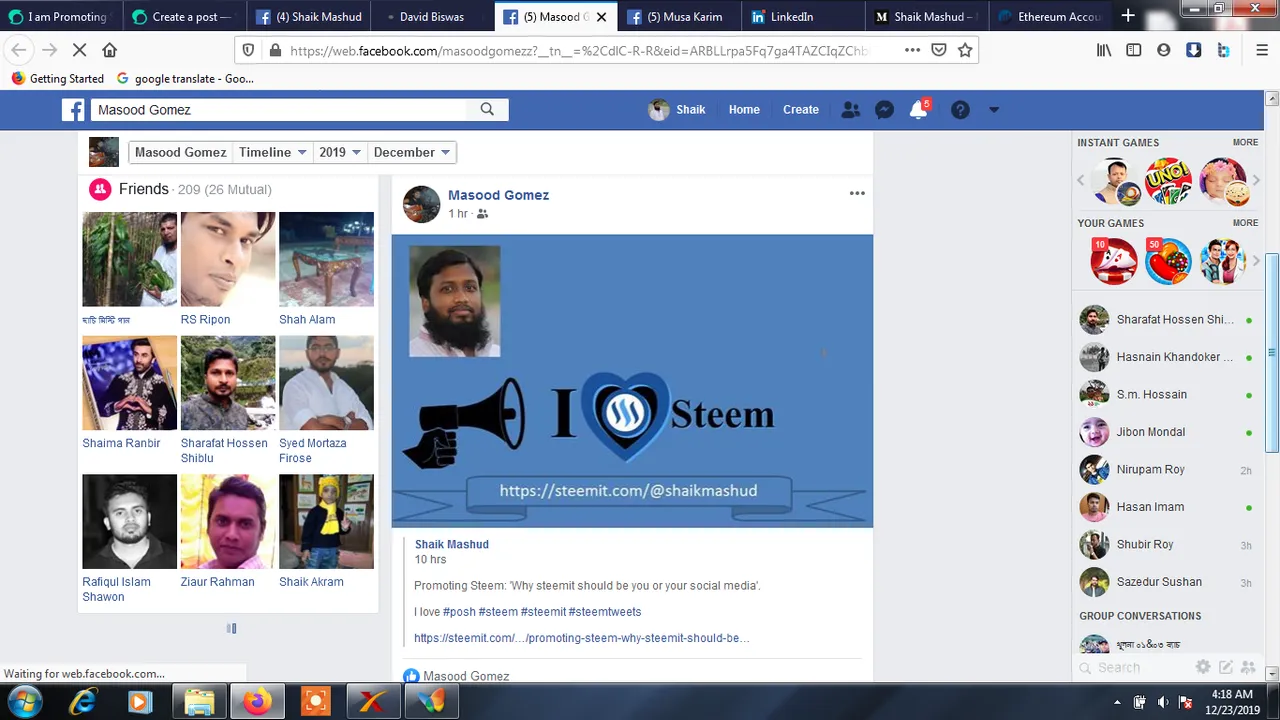Click Home link in Facebook header

(x=744, y=110)
